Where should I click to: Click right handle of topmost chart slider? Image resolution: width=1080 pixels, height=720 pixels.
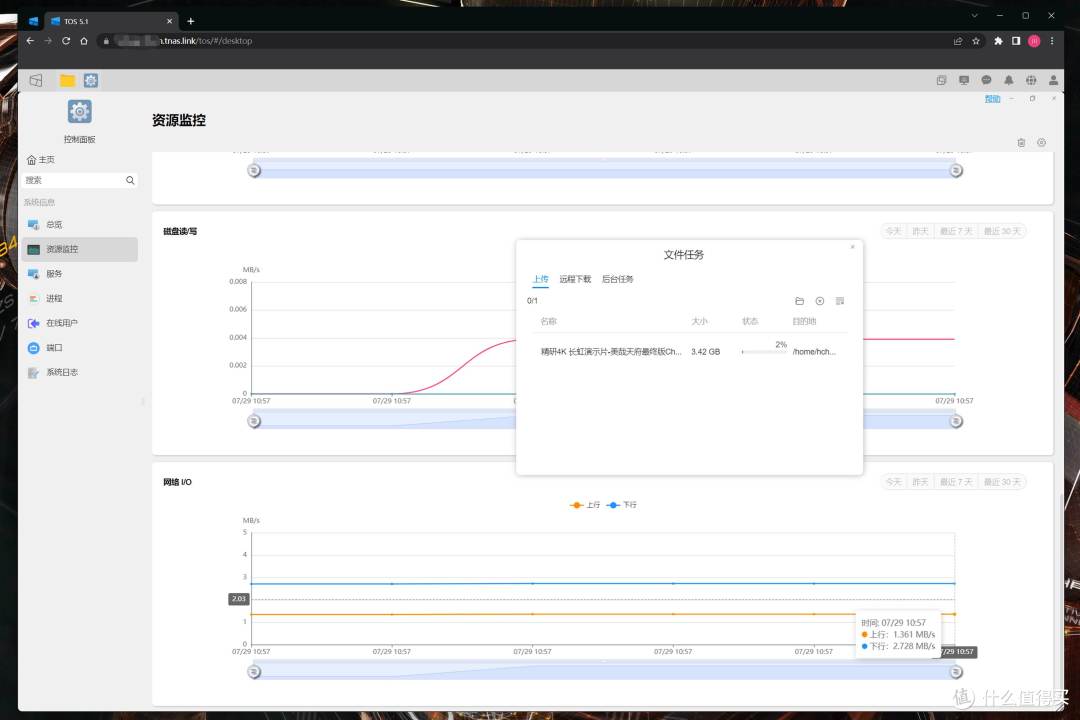[956, 170]
